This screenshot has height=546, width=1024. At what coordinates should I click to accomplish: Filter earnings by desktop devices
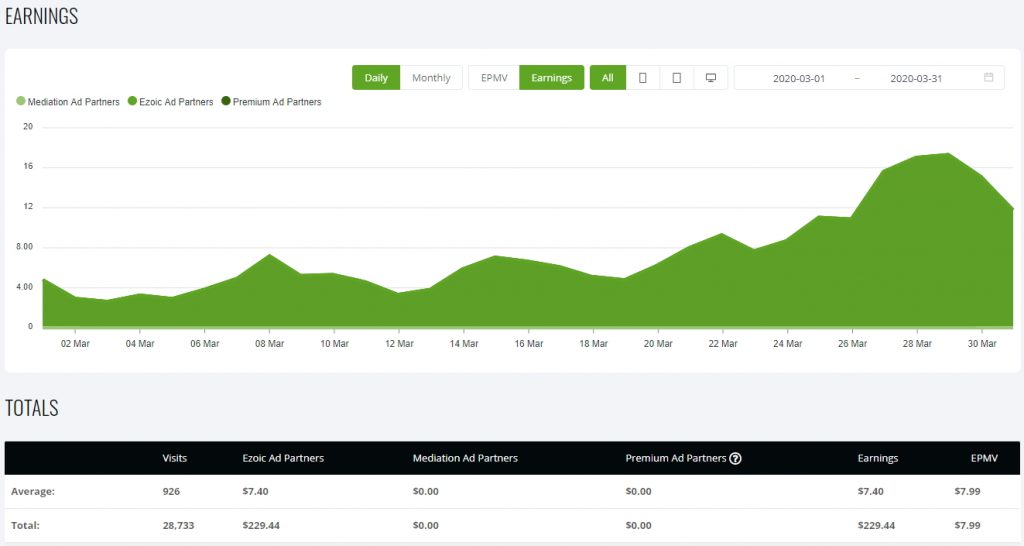coord(711,78)
